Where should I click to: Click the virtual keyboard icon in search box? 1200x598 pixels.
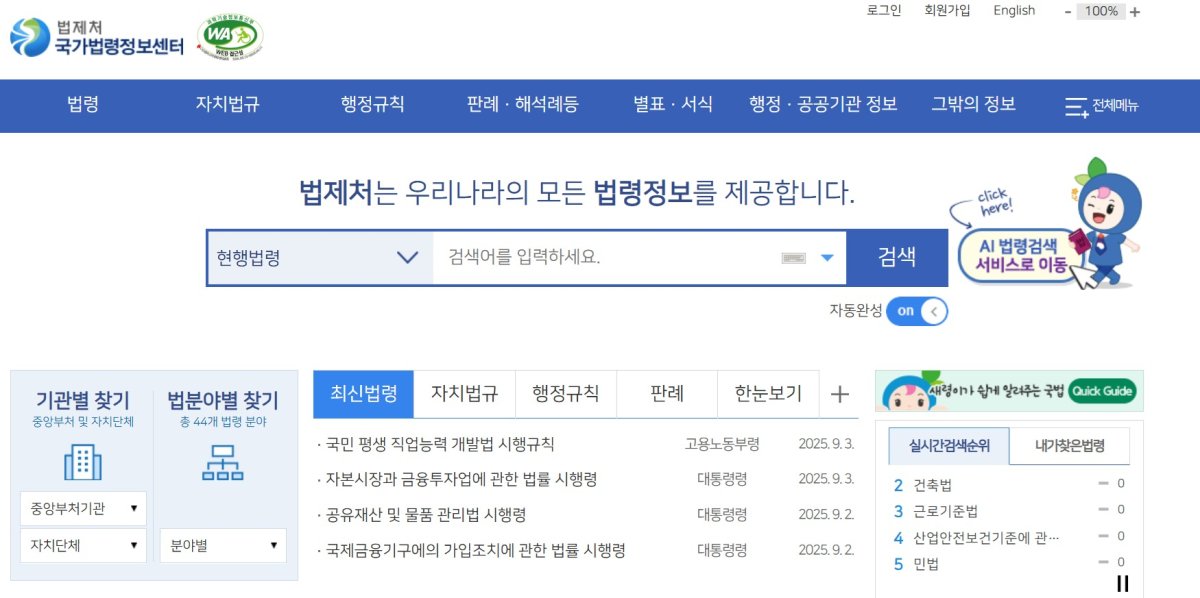point(794,258)
